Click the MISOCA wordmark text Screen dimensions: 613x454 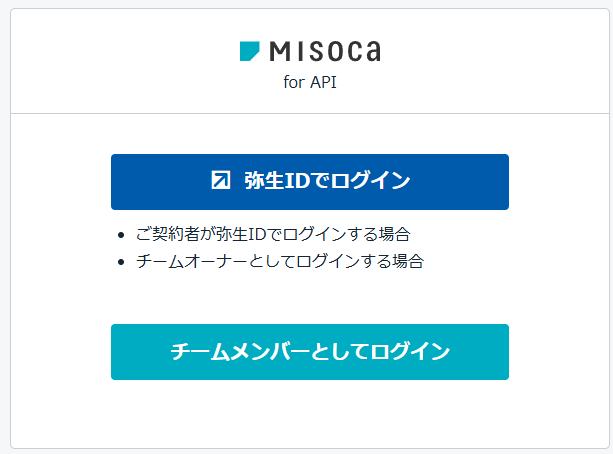coord(325,51)
